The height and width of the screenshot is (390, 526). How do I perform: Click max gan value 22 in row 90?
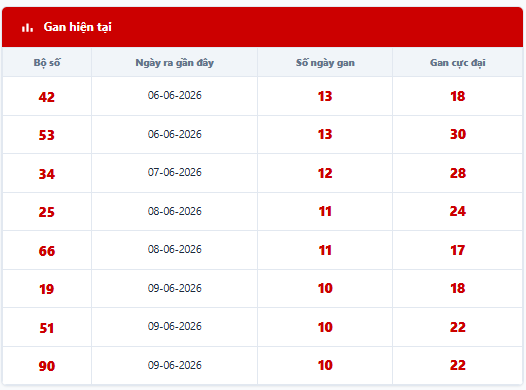click(x=458, y=365)
